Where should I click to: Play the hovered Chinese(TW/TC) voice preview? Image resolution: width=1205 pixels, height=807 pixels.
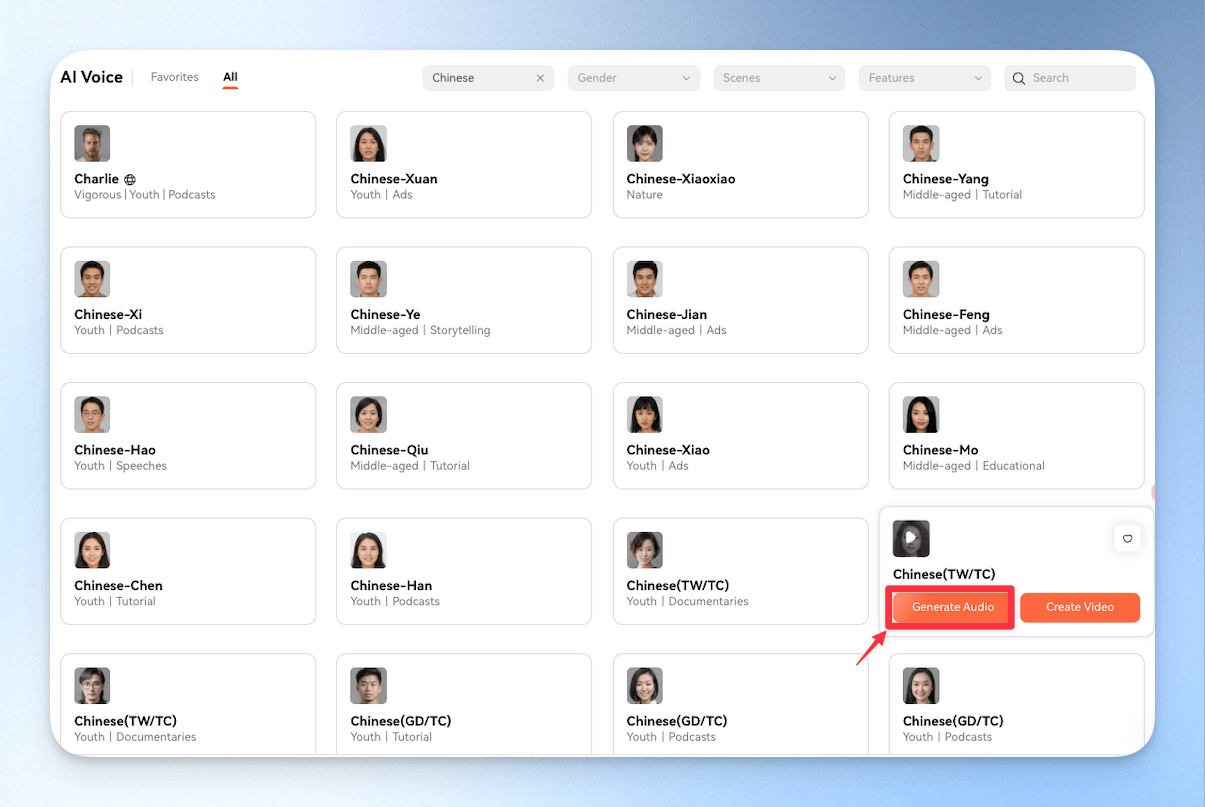[911, 538]
